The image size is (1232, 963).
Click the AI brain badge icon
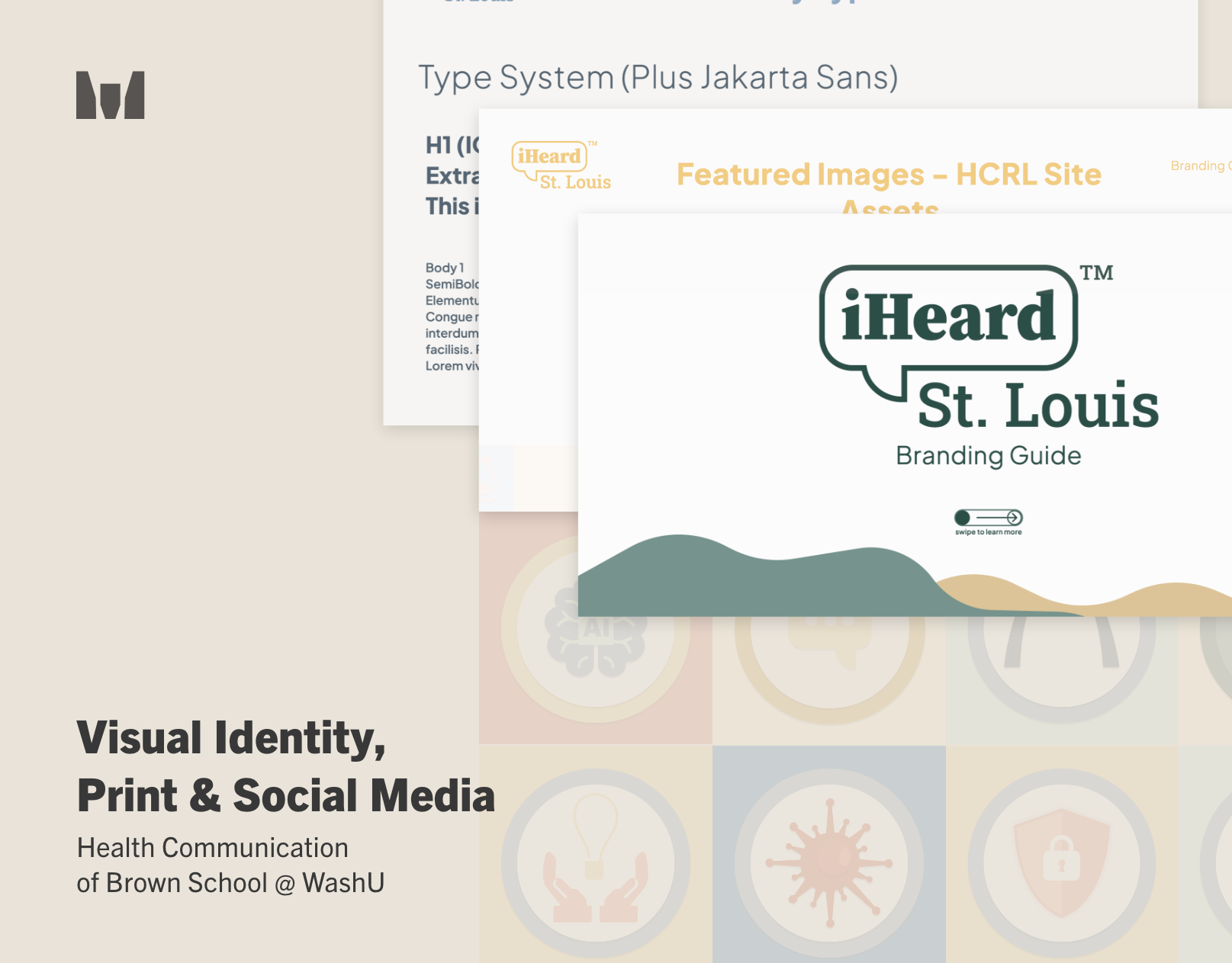click(596, 629)
